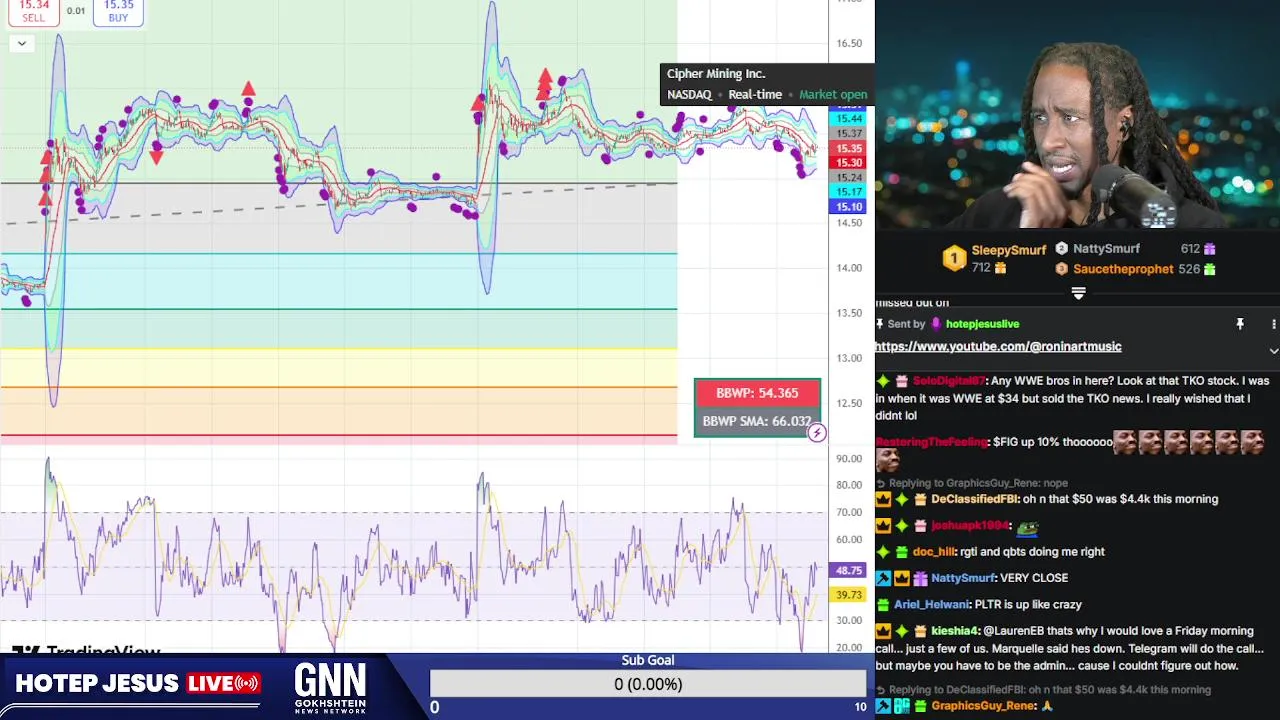Click the 15.35 BUY button

coord(118,12)
